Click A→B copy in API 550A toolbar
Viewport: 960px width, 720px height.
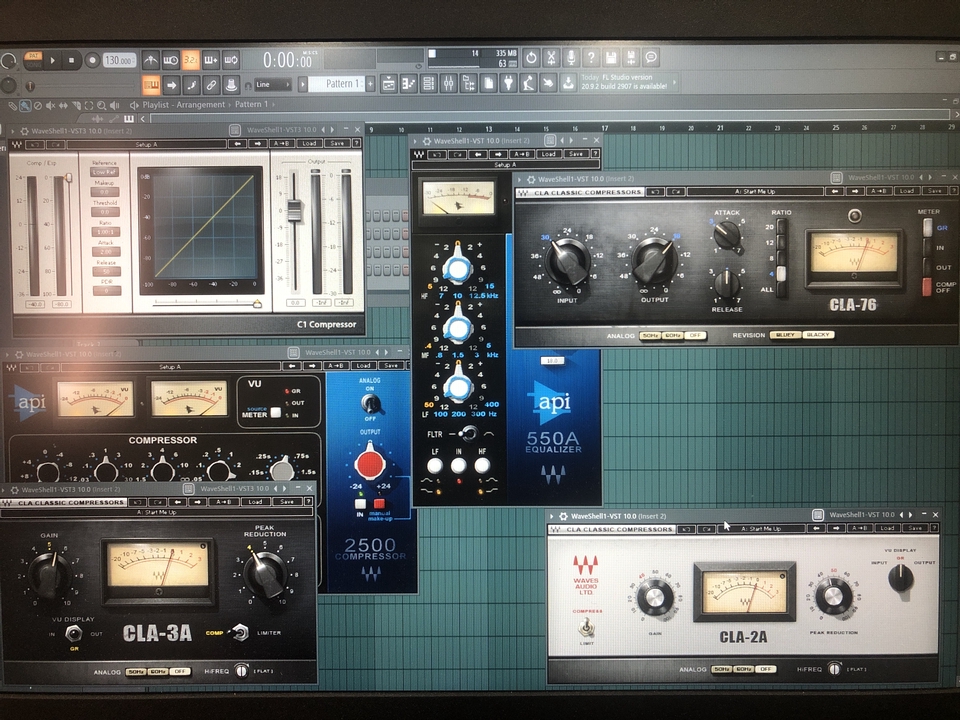[x=522, y=154]
